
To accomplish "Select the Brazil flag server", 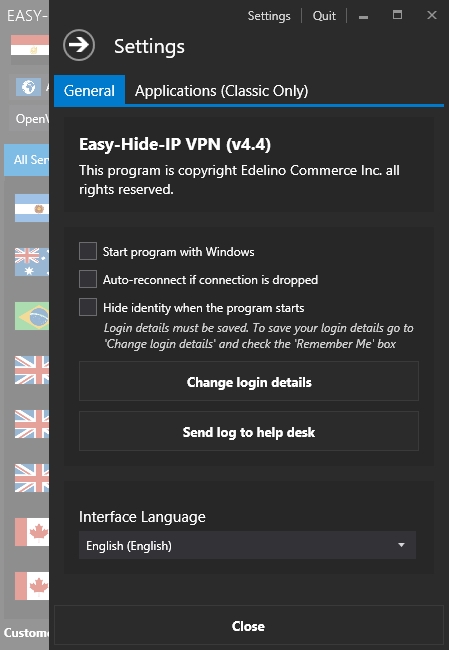I will (32, 316).
